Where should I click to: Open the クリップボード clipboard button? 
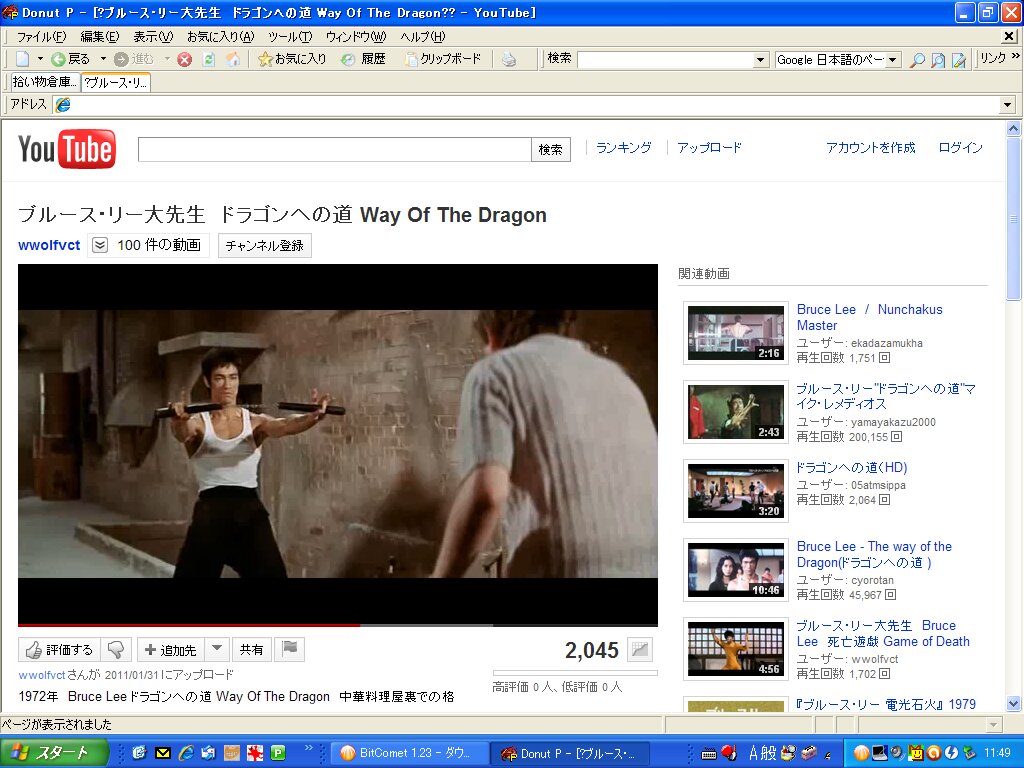coord(443,59)
